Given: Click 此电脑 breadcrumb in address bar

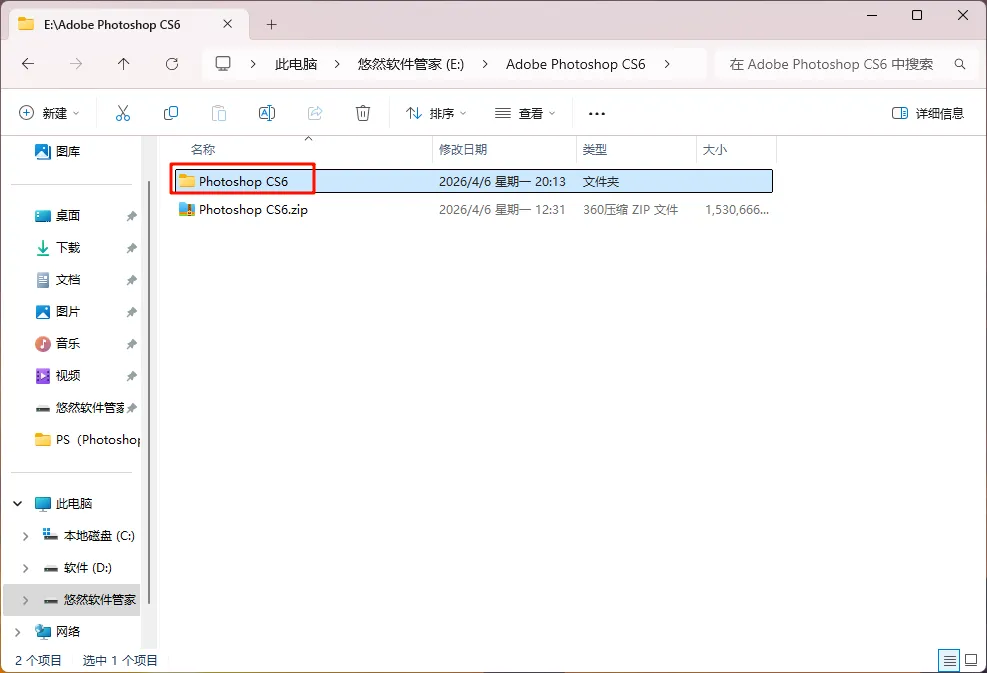Looking at the screenshot, I should pos(296,64).
